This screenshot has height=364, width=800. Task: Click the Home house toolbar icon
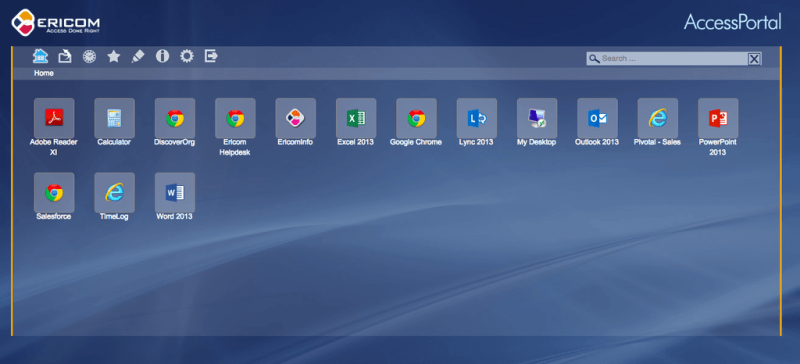40,56
